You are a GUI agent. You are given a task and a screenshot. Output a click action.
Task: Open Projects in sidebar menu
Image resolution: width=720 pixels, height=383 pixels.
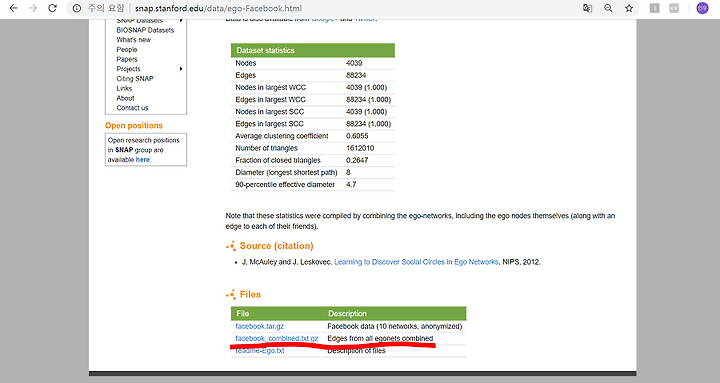click(128, 69)
